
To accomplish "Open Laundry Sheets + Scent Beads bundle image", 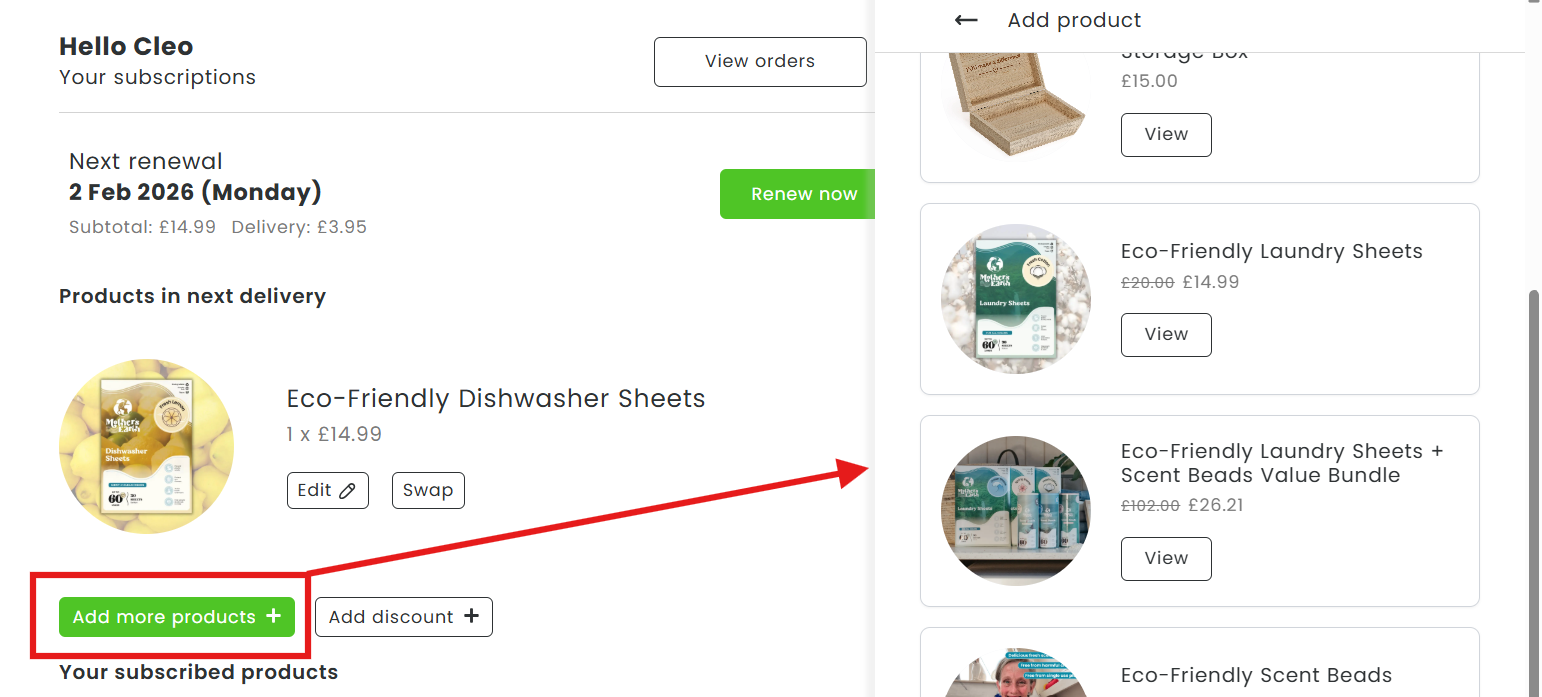I will tap(1016, 511).
